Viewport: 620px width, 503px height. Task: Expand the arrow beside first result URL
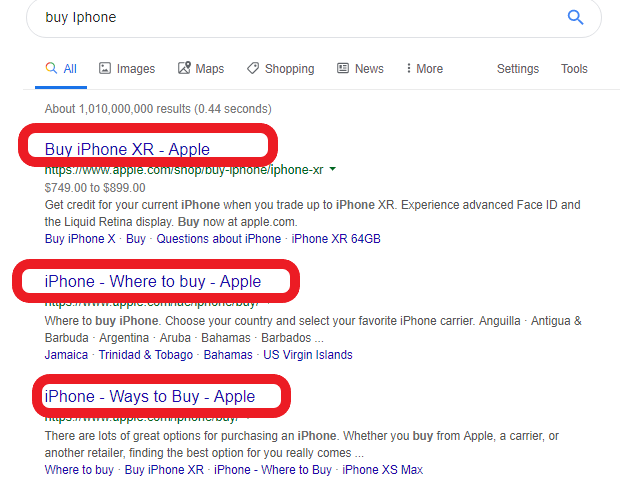(x=332, y=170)
